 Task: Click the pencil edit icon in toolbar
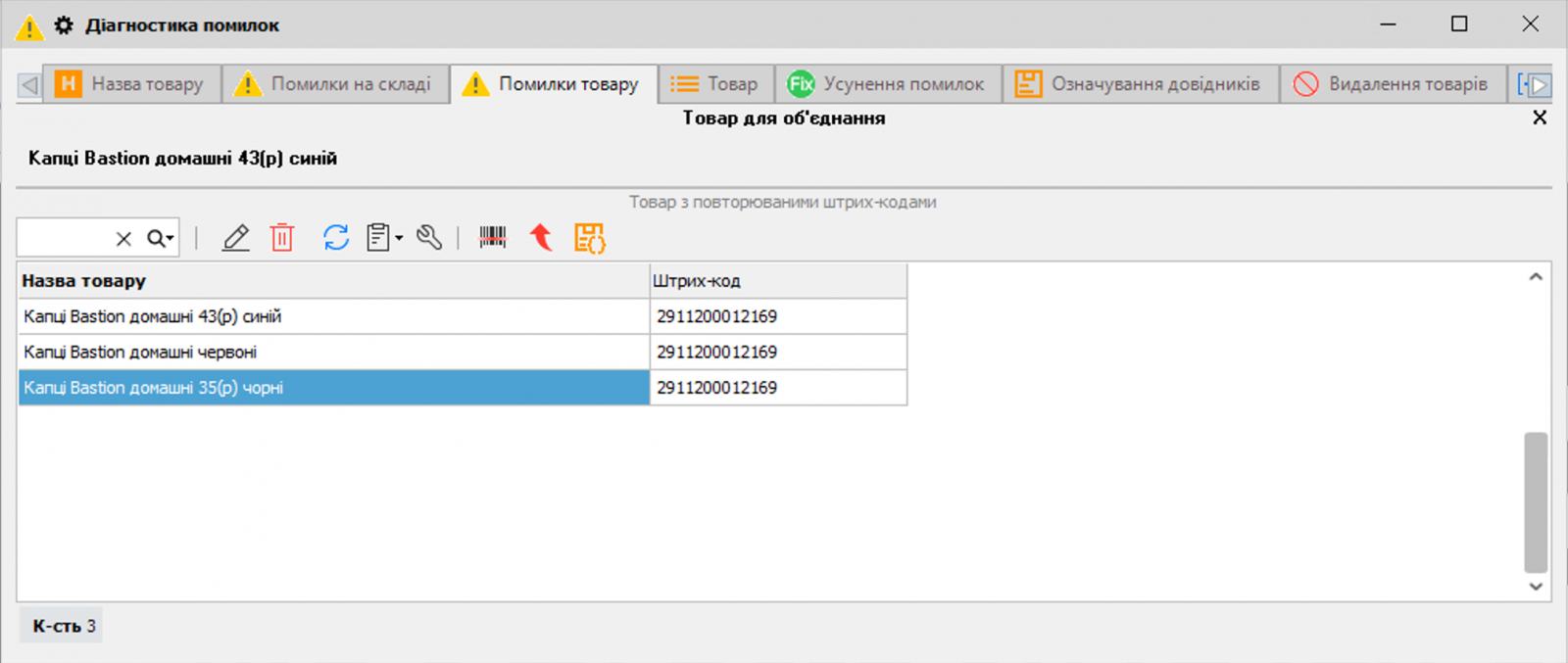point(235,238)
